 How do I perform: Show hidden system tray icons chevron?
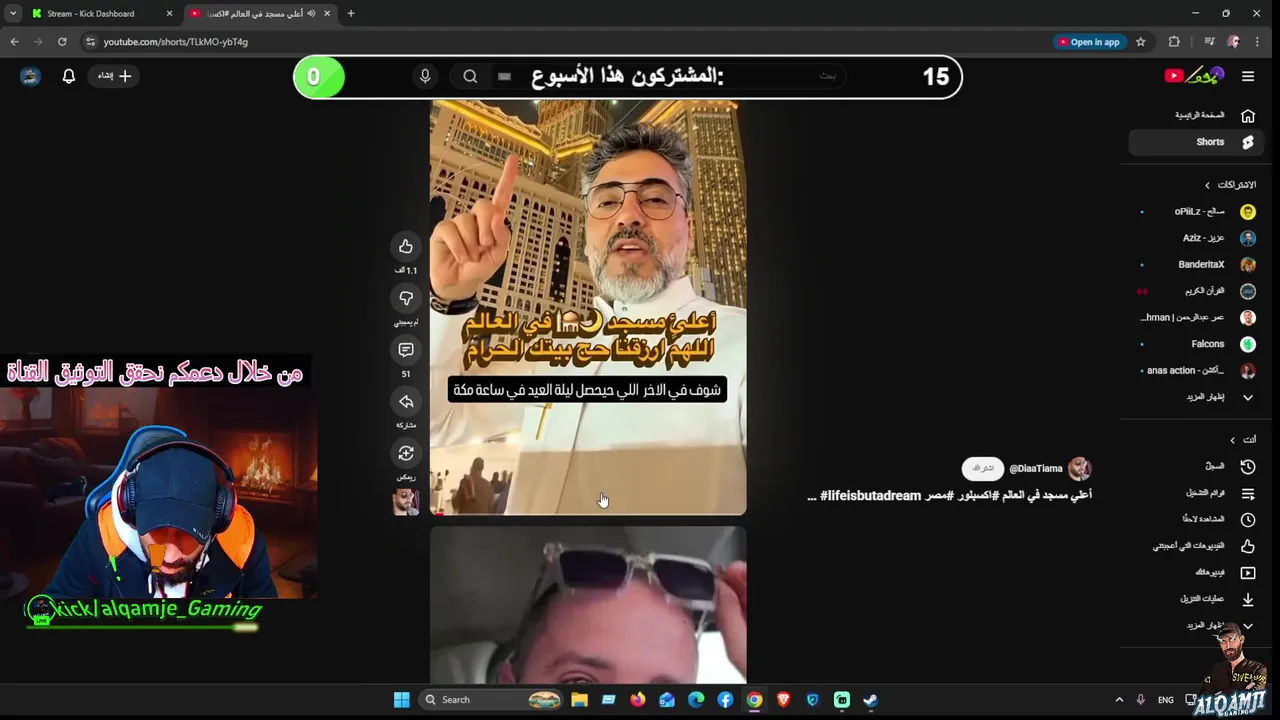[x=1119, y=700]
